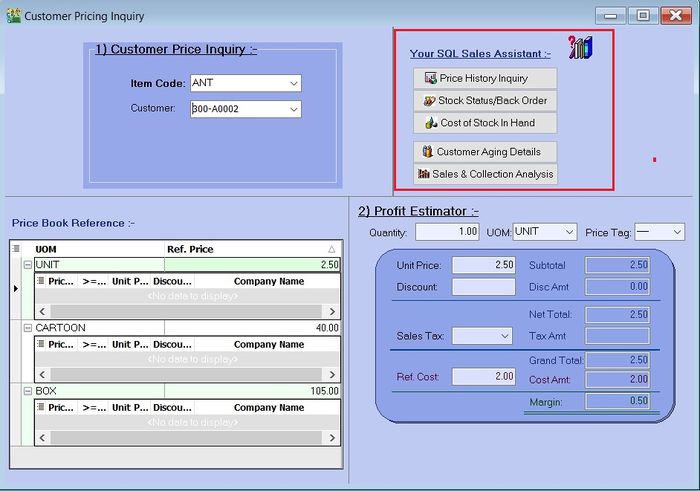700x491 pixels.
Task: Click Cost of Stock In Hand button
Action: pos(484,123)
